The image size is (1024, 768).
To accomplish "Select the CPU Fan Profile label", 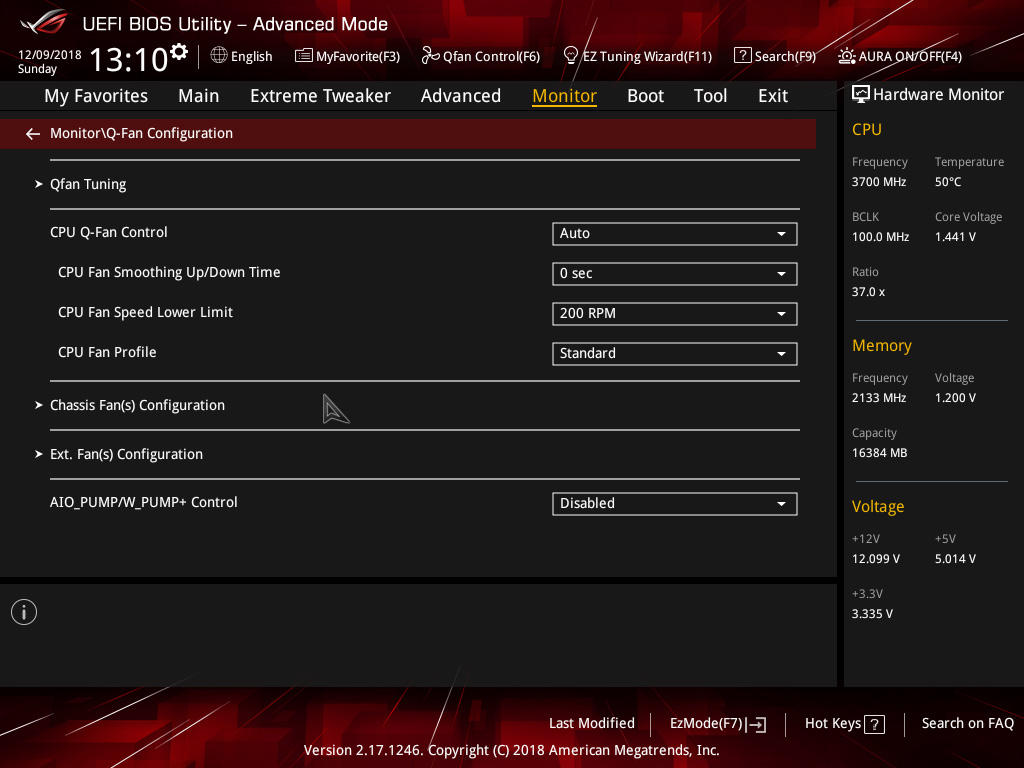I will 107,352.
